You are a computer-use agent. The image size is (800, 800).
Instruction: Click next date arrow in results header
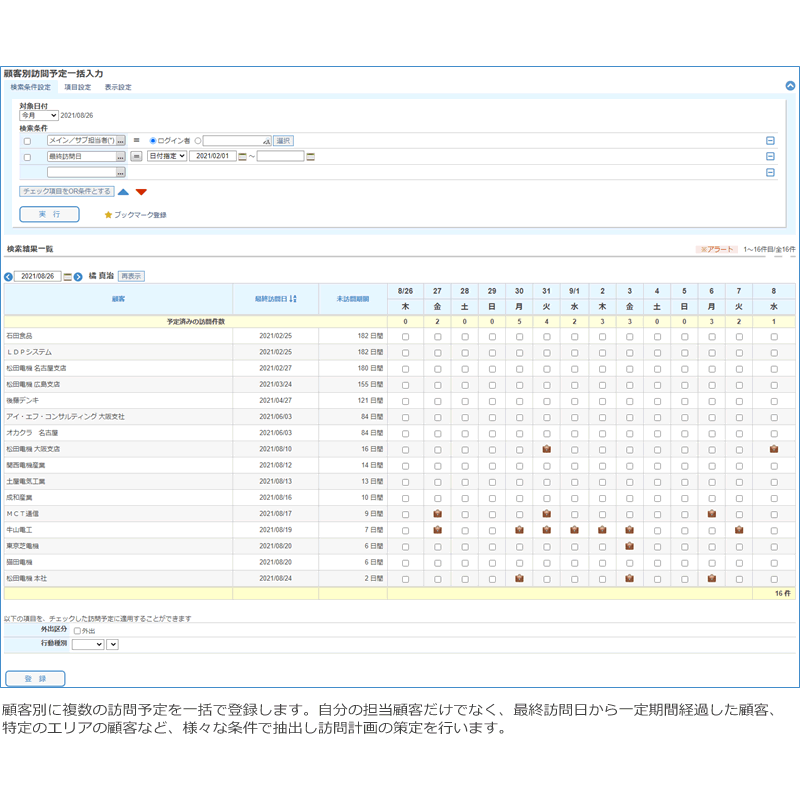click(x=78, y=277)
